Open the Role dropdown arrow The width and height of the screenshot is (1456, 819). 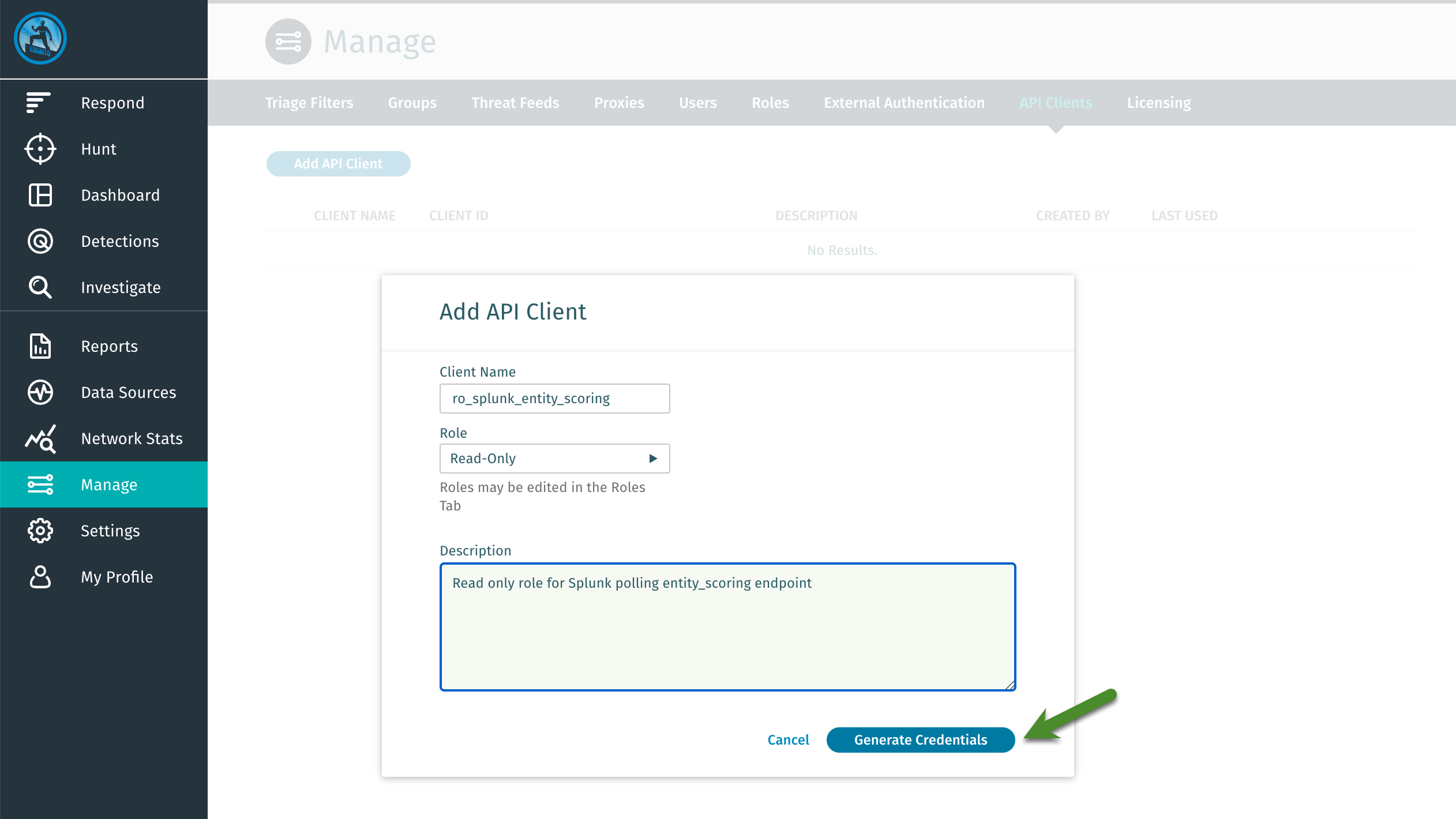pyautogui.click(x=652, y=459)
